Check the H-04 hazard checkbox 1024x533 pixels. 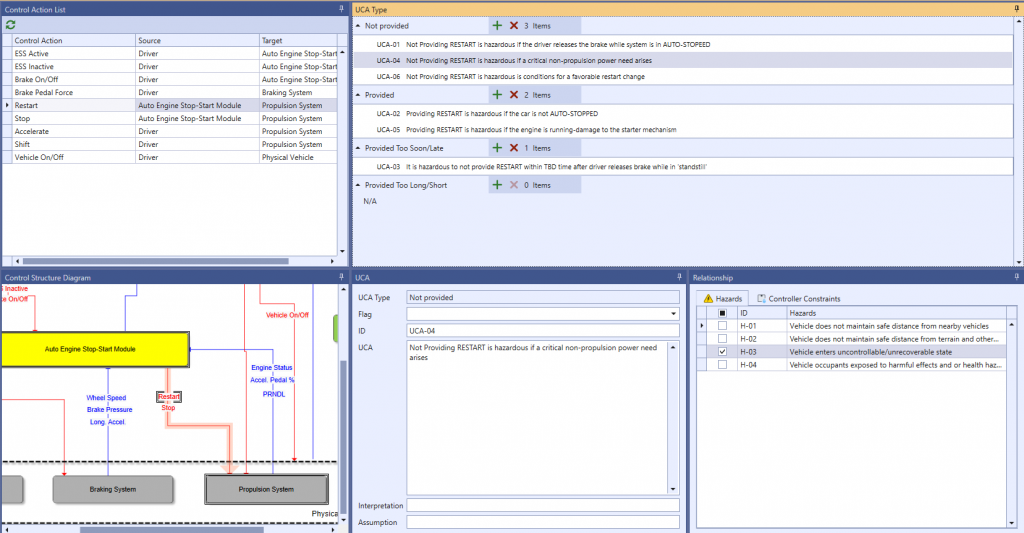(722, 364)
